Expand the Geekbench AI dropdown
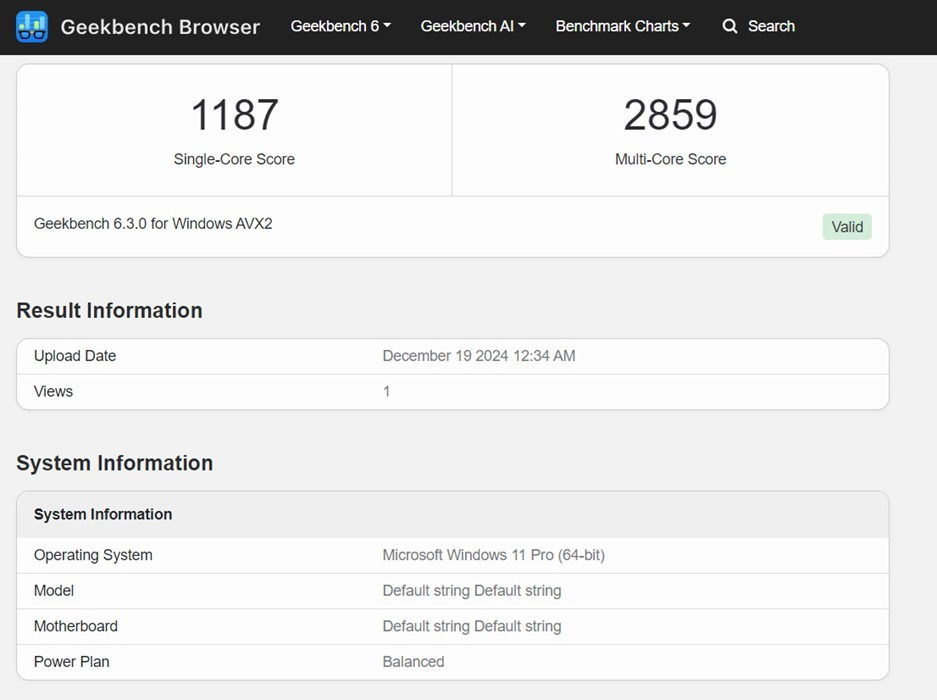Viewport: 937px width, 700px height. click(x=472, y=26)
